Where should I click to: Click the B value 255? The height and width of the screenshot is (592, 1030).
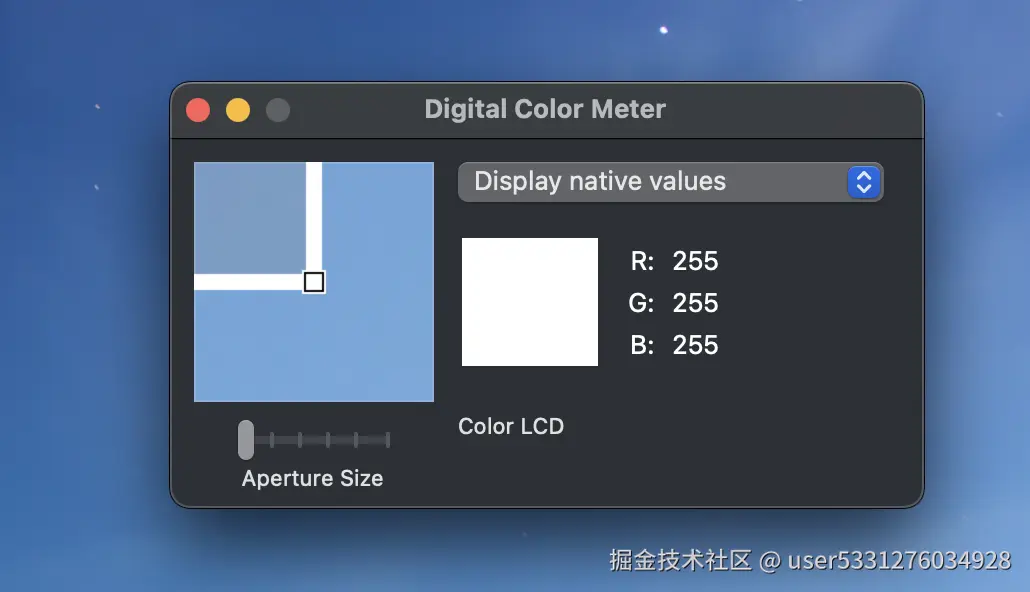(695, 345)
